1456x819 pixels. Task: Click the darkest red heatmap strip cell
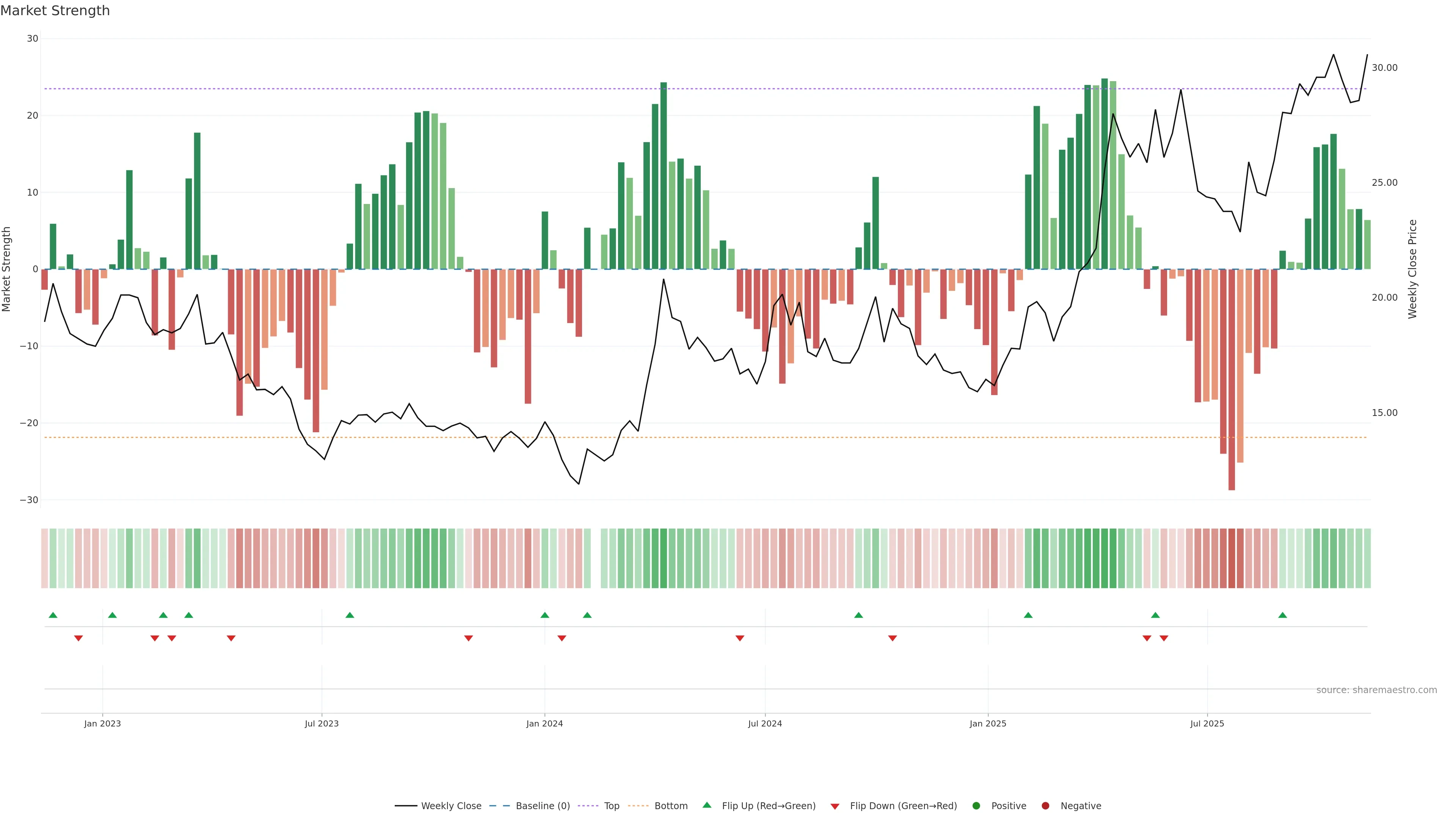point(1232,559)
